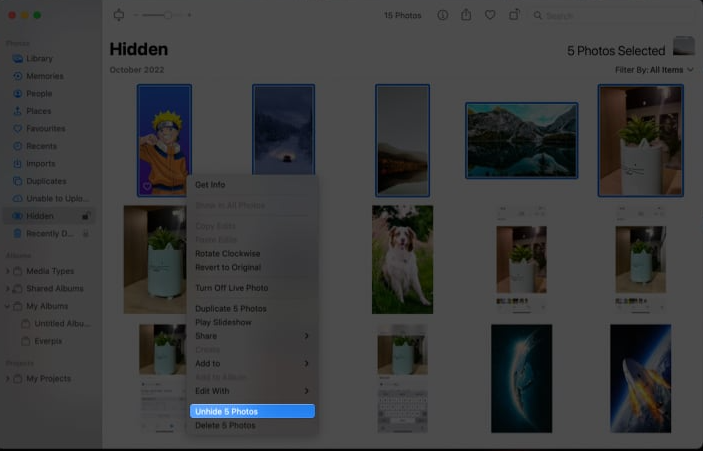Open Duplicates in the sidebar
The image size is (703, 451).
tap(49, 181)
